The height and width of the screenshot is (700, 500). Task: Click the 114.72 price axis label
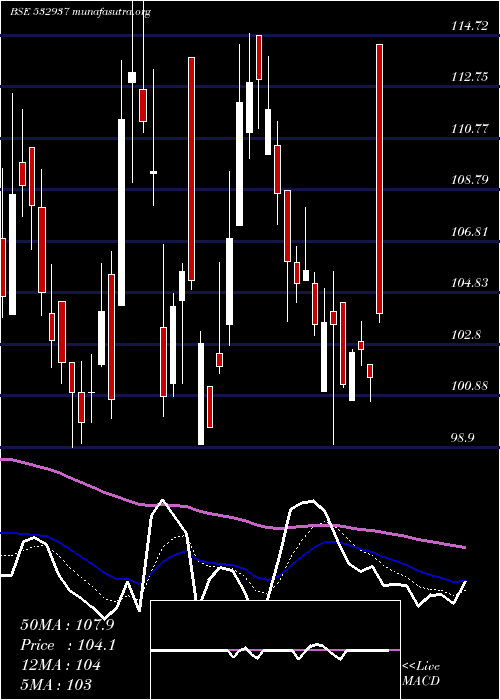470,26
